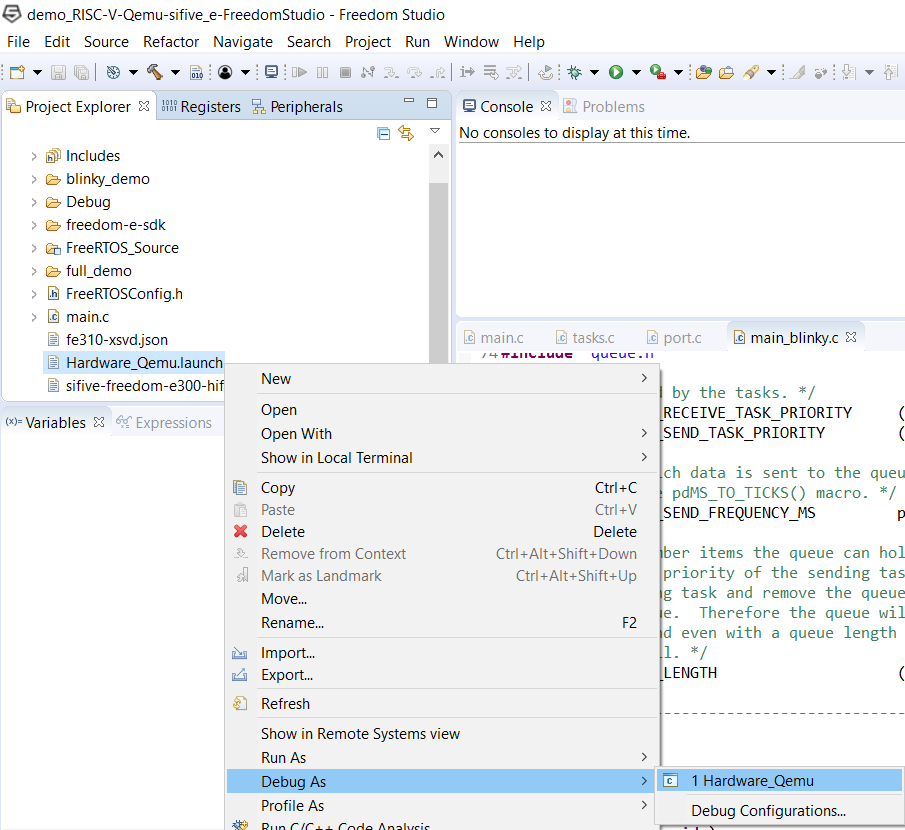Viewport: 905px width, 830px height.
Task: Click the Disconnect toolbar icon
Action: pyautogui.click(x=368, y=72)
